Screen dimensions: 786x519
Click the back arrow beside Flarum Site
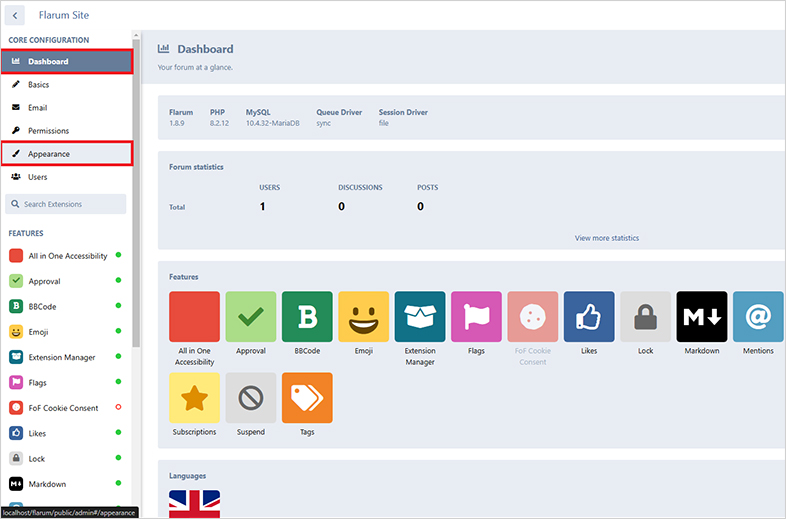pos(17,16)
